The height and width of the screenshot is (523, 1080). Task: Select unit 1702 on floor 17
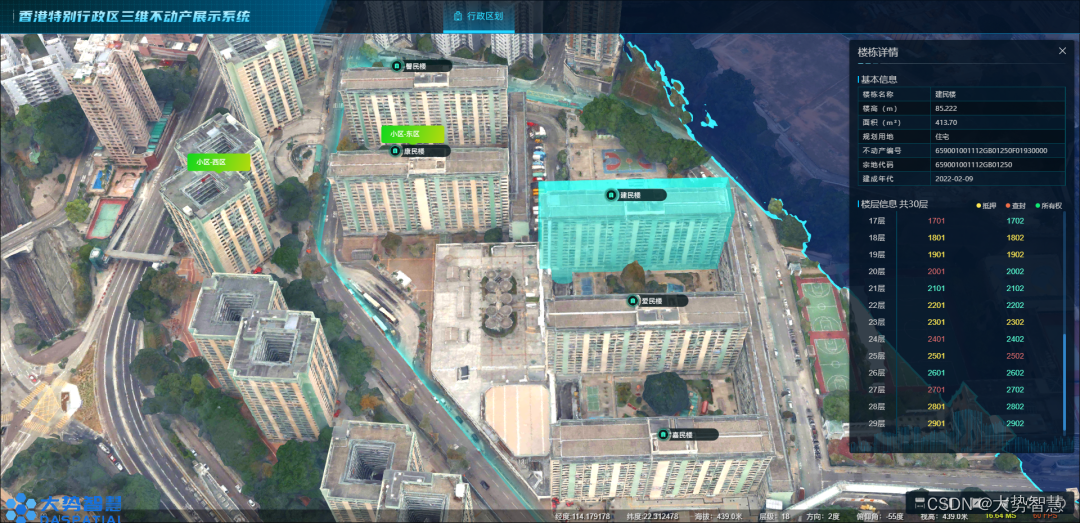[x=1015, y=221]
